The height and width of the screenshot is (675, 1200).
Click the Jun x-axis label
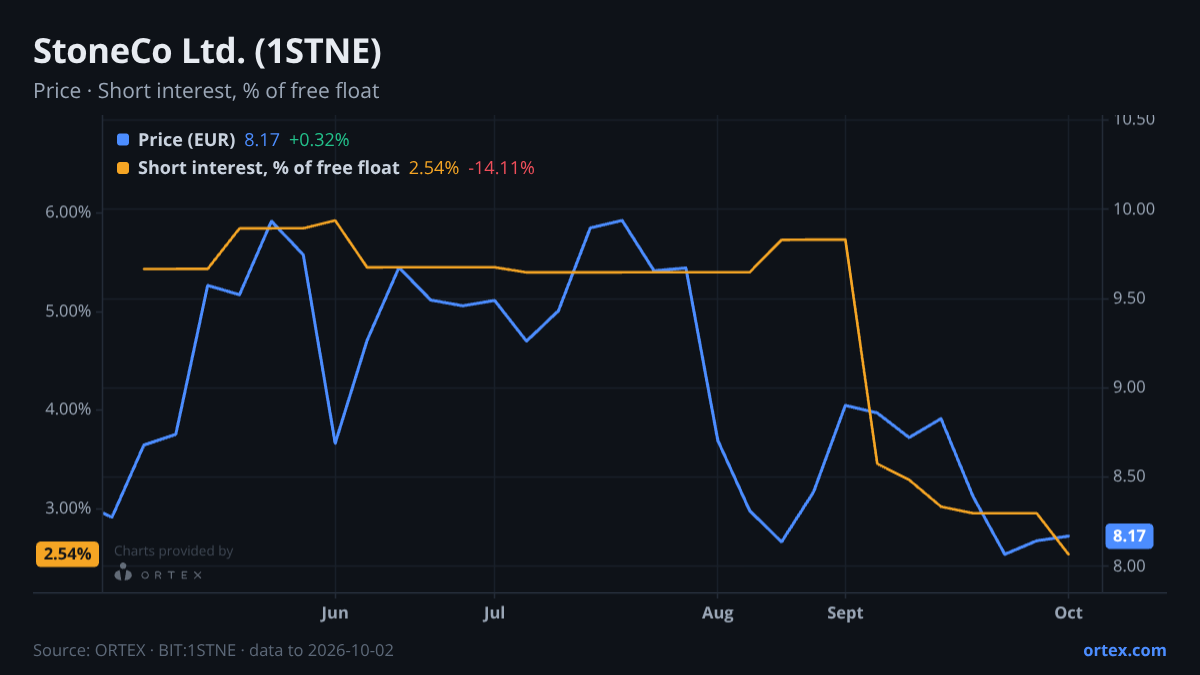(x=335, y=612)
